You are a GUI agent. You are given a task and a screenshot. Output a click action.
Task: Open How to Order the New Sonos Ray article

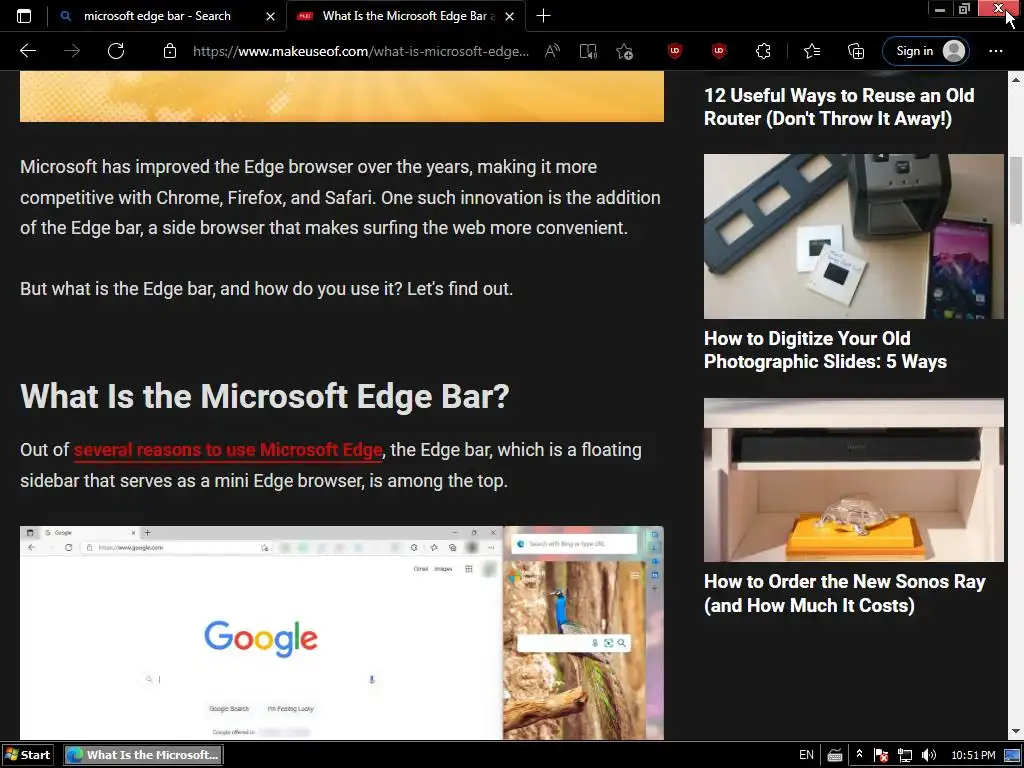click(x=844, y=594)
